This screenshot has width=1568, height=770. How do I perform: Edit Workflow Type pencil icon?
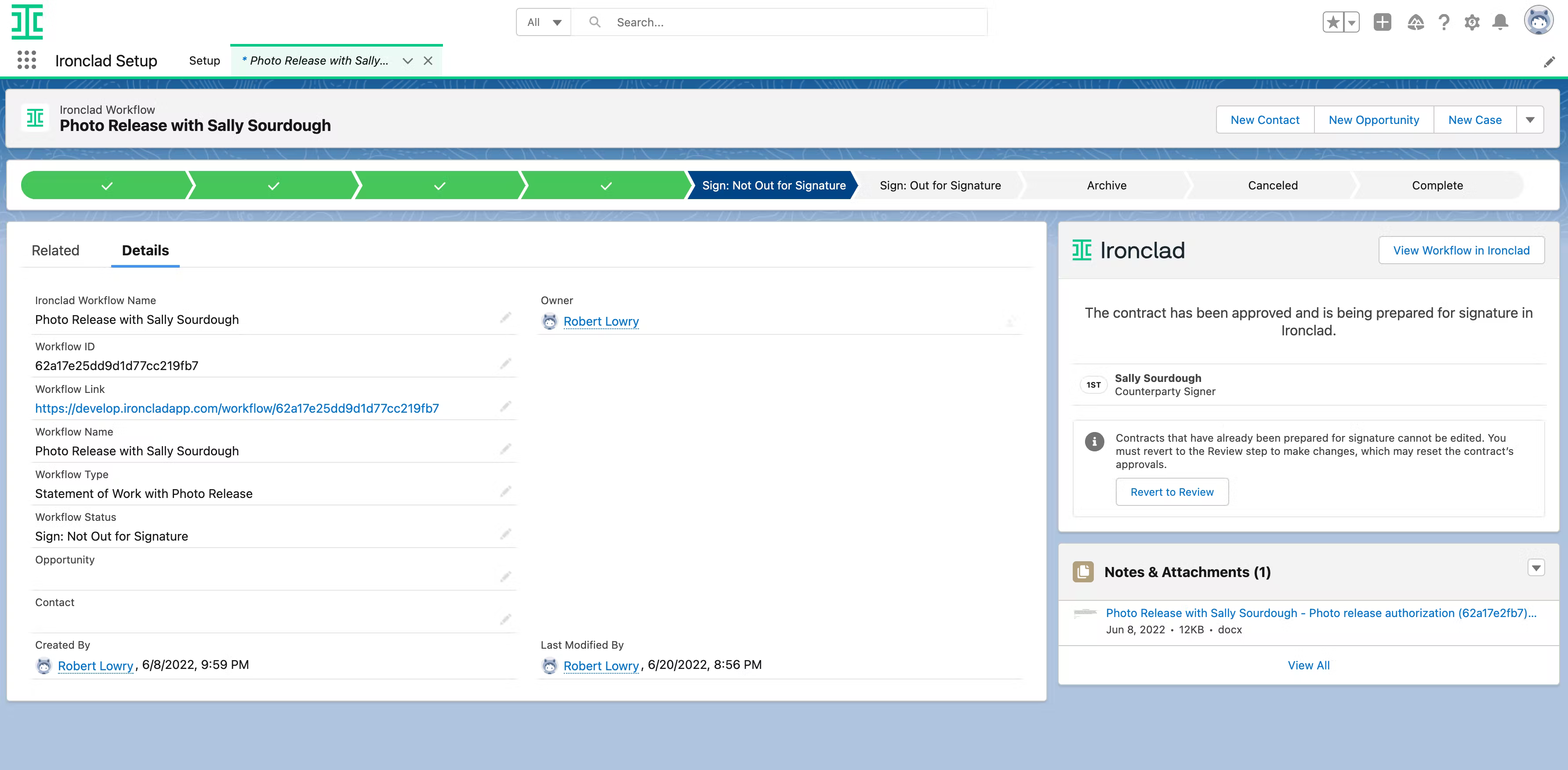coord(505,492)
